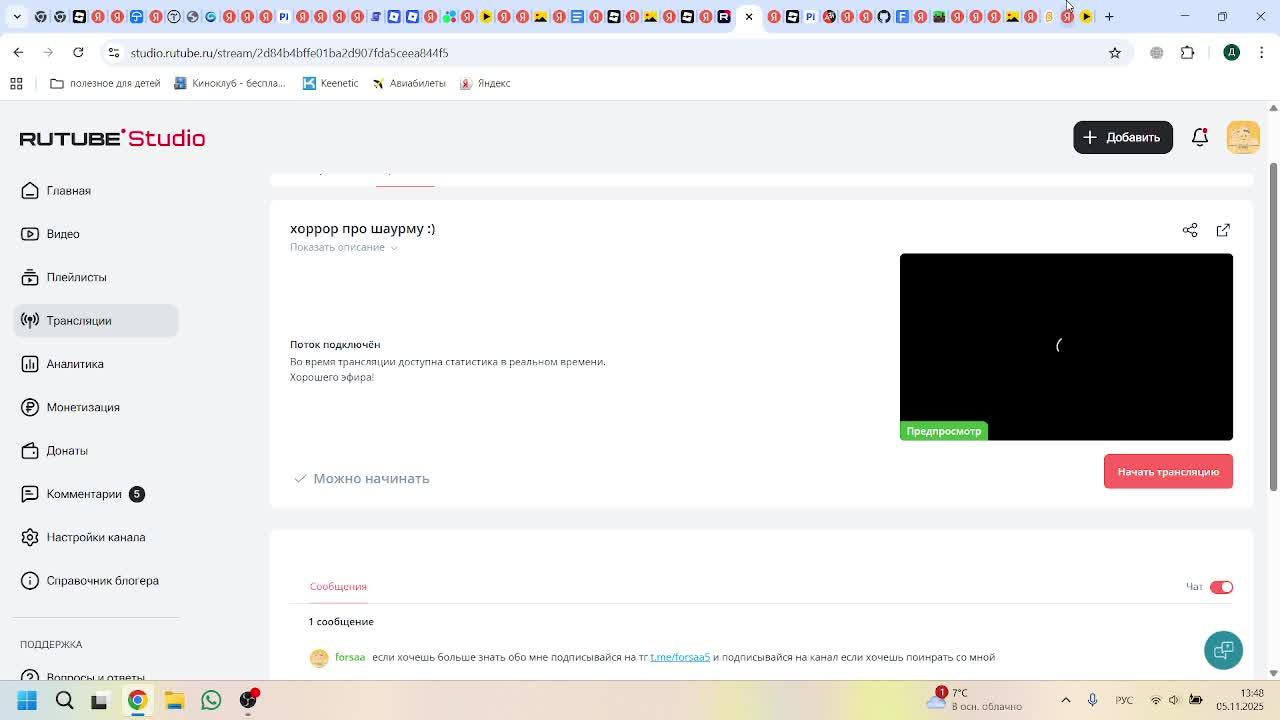The image size is (1280, 720).
Task: Go to Видео in the sidebar
Action: pyautogui.click(x=63, y=234)
